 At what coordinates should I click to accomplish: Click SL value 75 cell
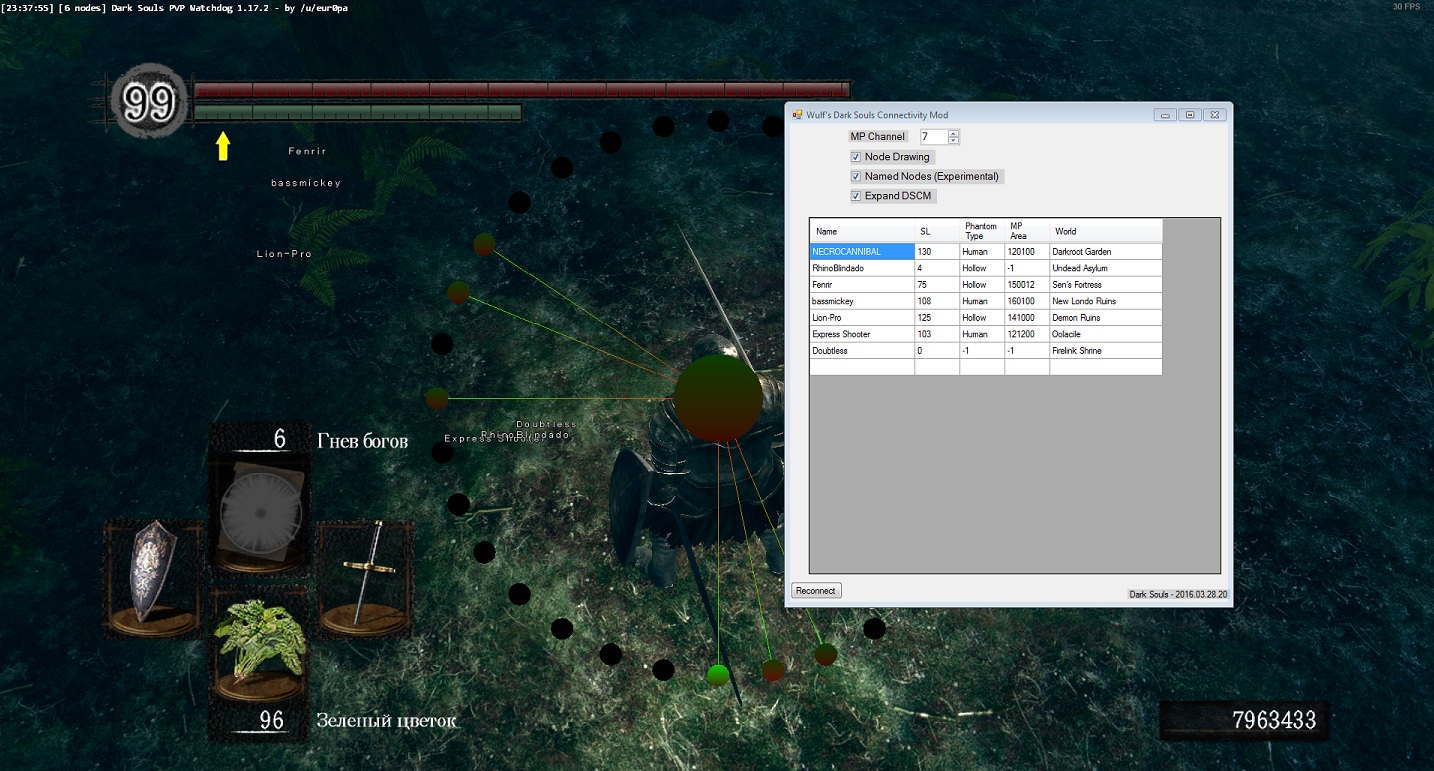(x=937, y=285)
